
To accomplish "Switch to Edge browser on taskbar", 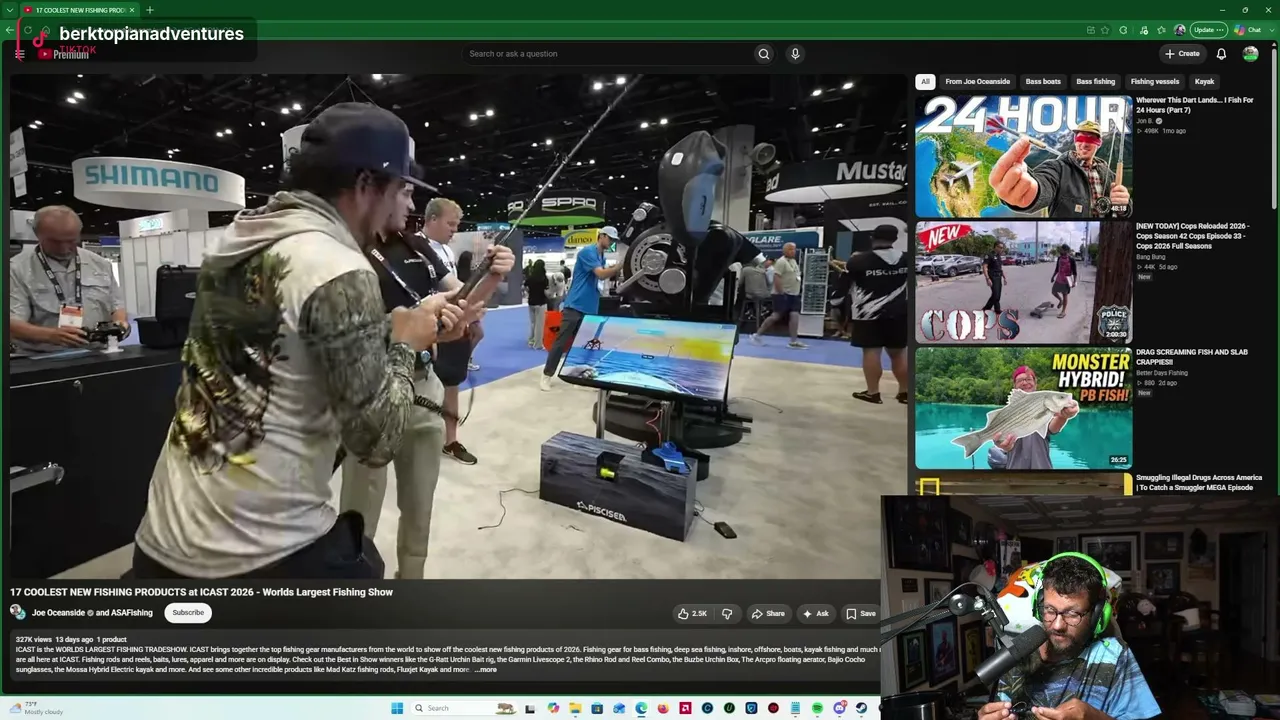I will point(641,708).
